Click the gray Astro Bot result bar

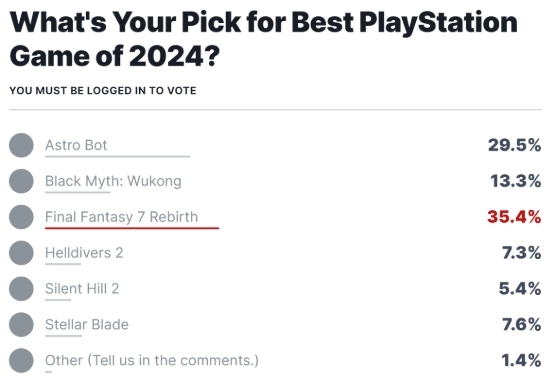(x=118, y=156)
